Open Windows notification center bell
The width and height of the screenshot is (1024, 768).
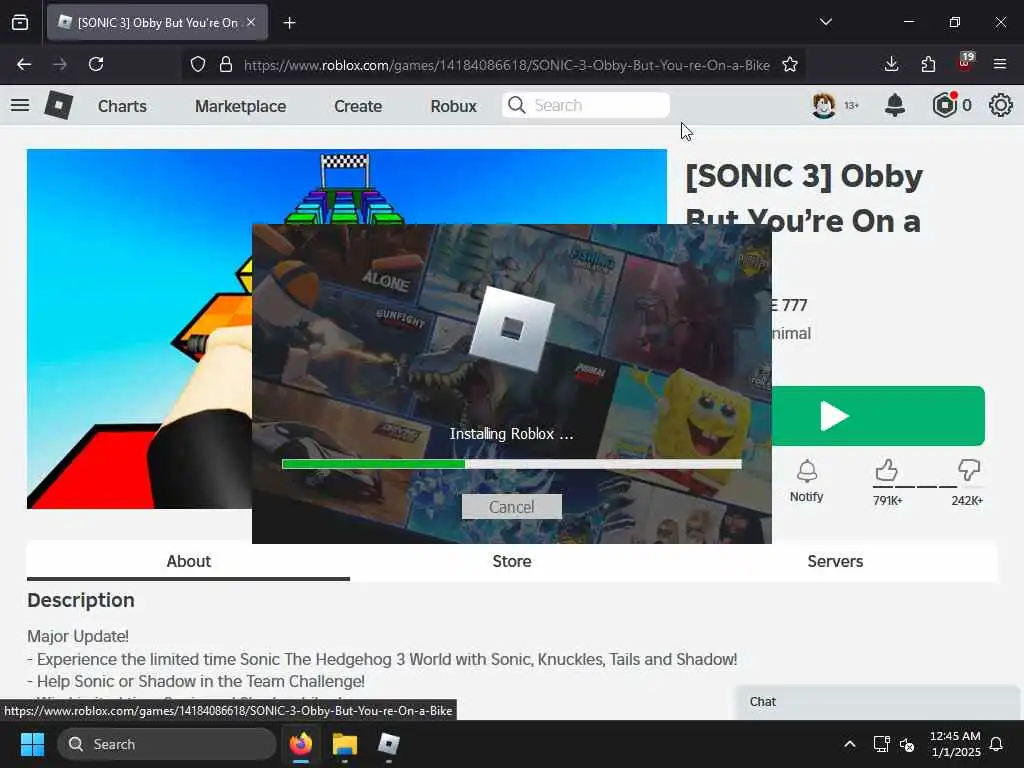tap(997, 744)
